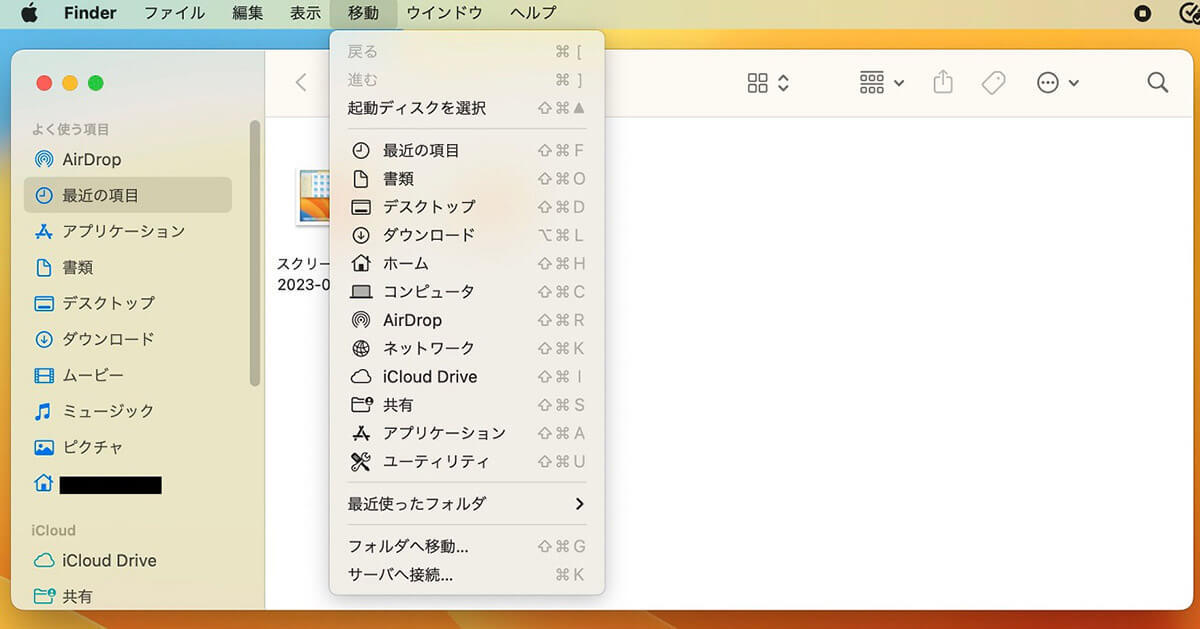The height and width of the screenshot is (629, 1200).
Task: Click the コンピュータ laptop icon in menu
Action: 361,292
